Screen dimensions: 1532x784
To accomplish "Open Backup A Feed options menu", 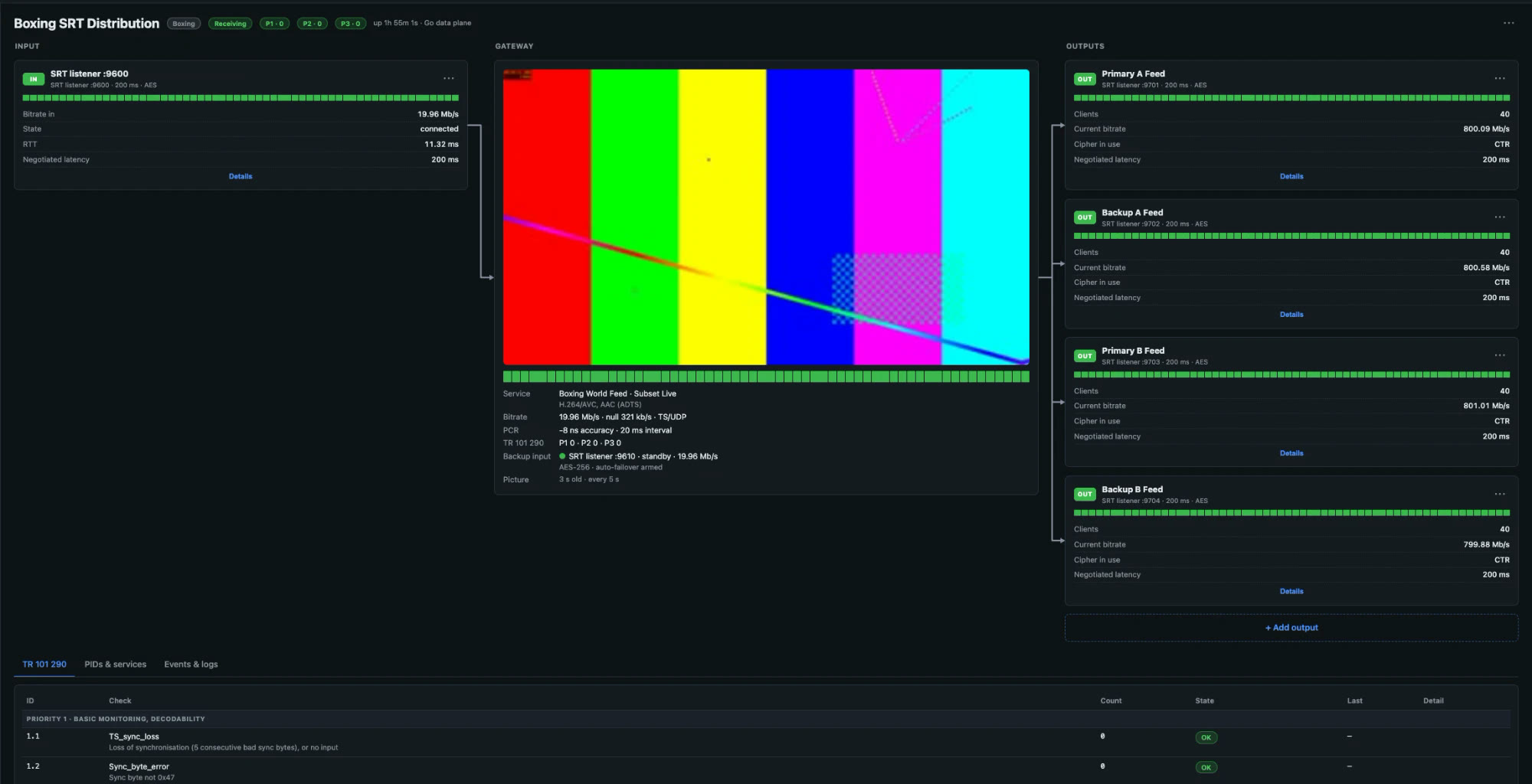I will 1500,217.
